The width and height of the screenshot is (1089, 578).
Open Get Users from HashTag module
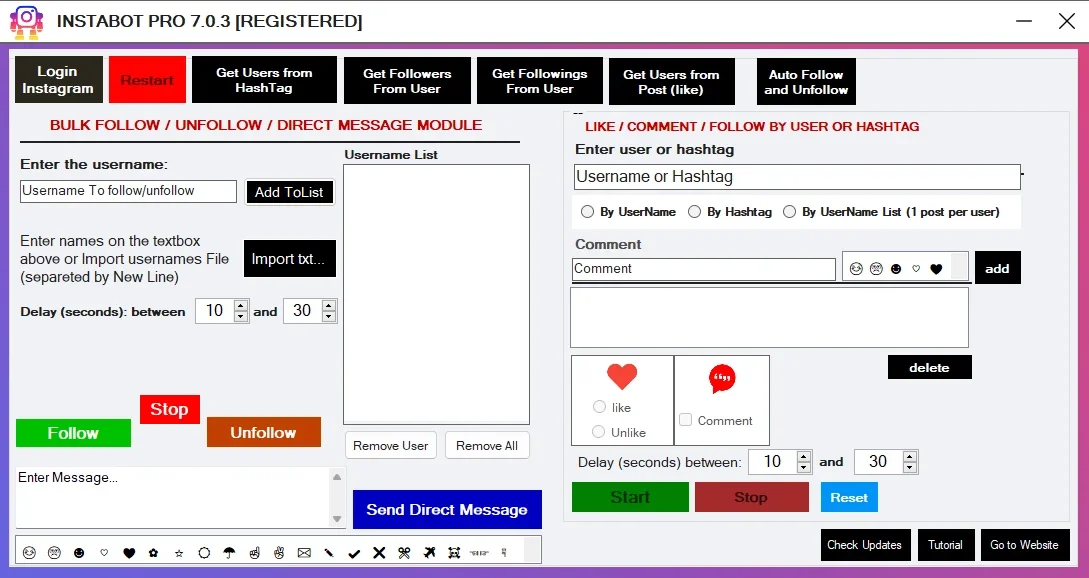click(264, 80)
